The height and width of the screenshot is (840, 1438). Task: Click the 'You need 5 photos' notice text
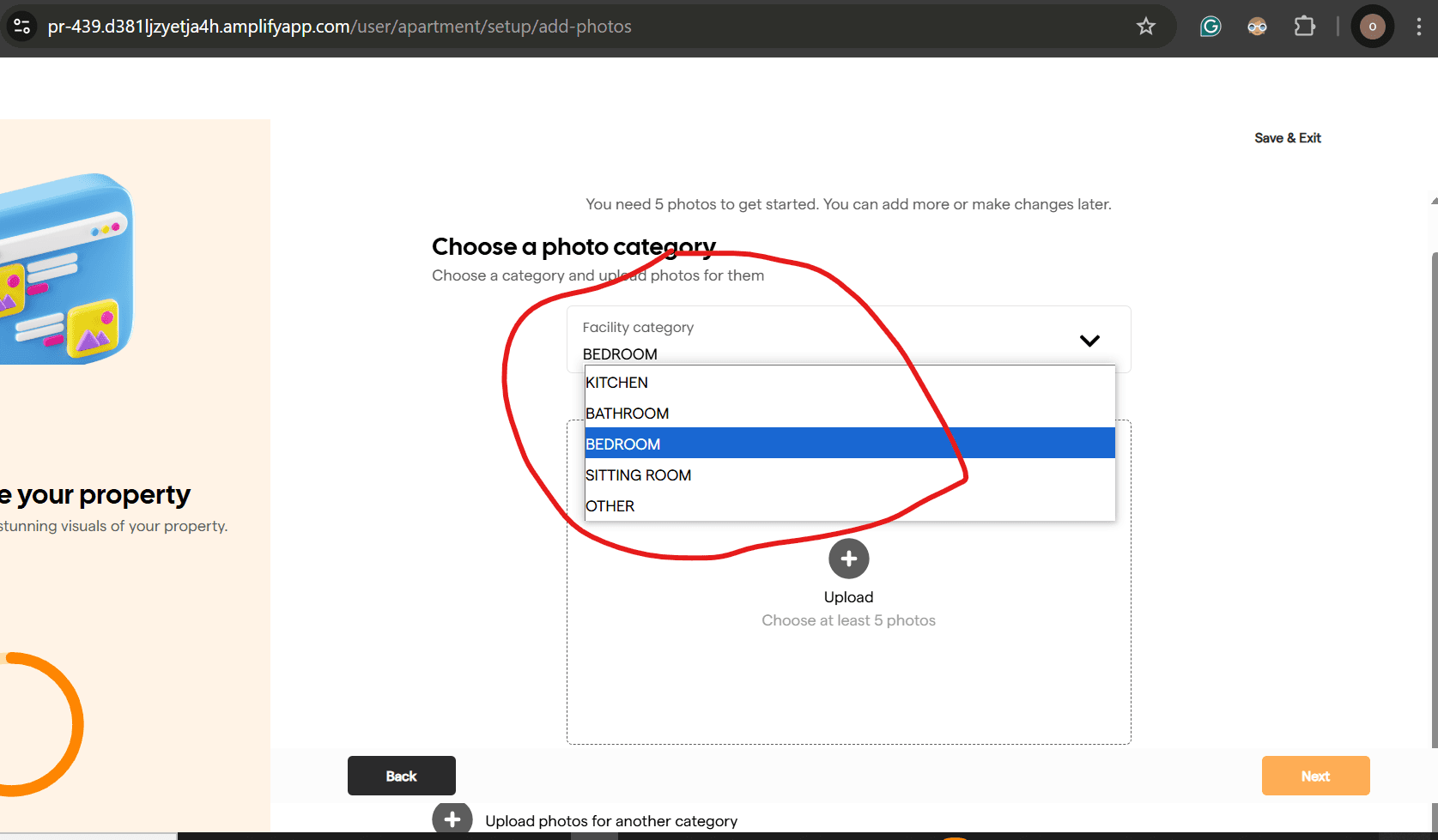click(848, 204)
